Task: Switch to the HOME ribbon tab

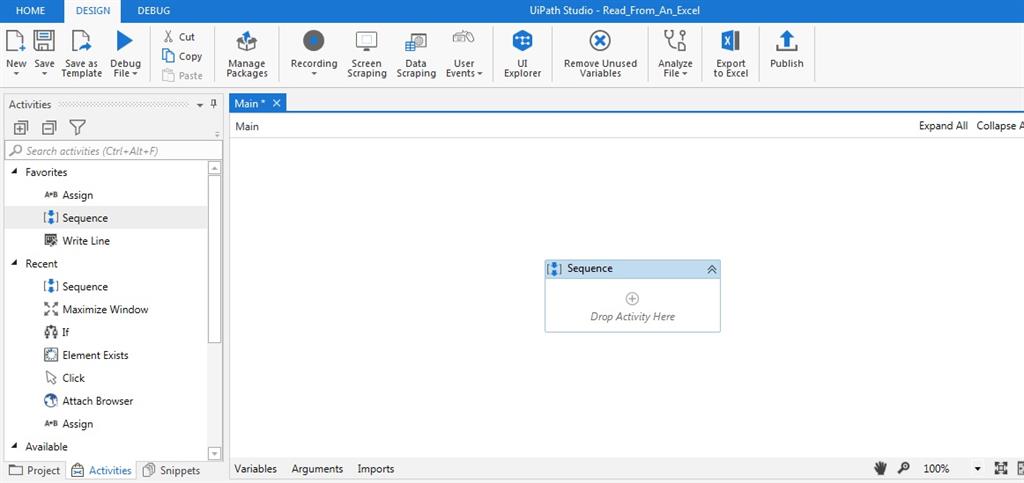Action: coord(31,10)
